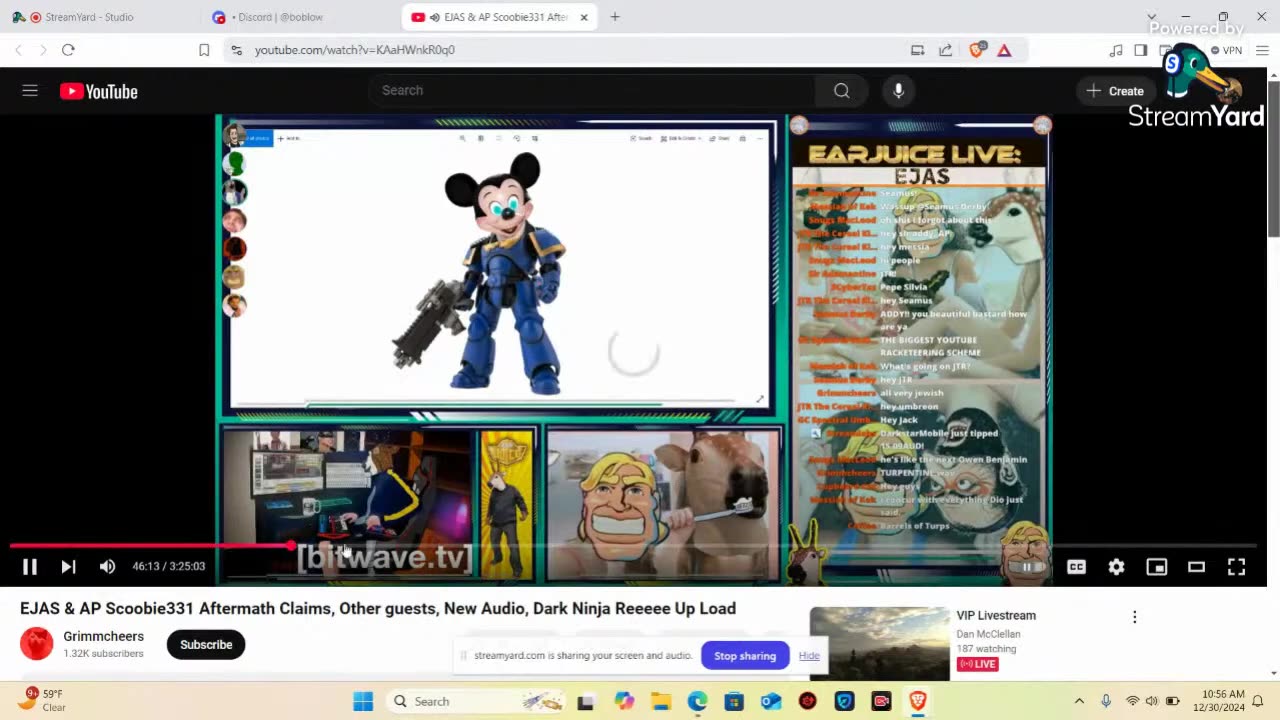Screen dimensions: 1280x720
Task: Open the Grimmcheers channel name
Action: (x=104, y=637)
